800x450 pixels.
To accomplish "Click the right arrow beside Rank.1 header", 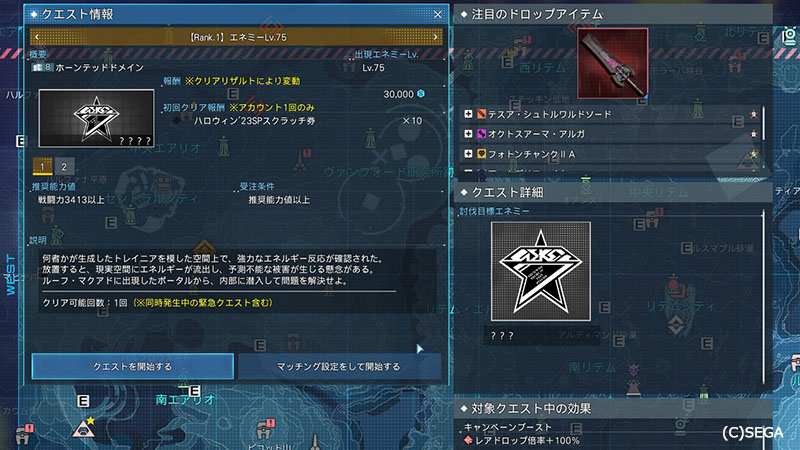I will tap(435, 37).
